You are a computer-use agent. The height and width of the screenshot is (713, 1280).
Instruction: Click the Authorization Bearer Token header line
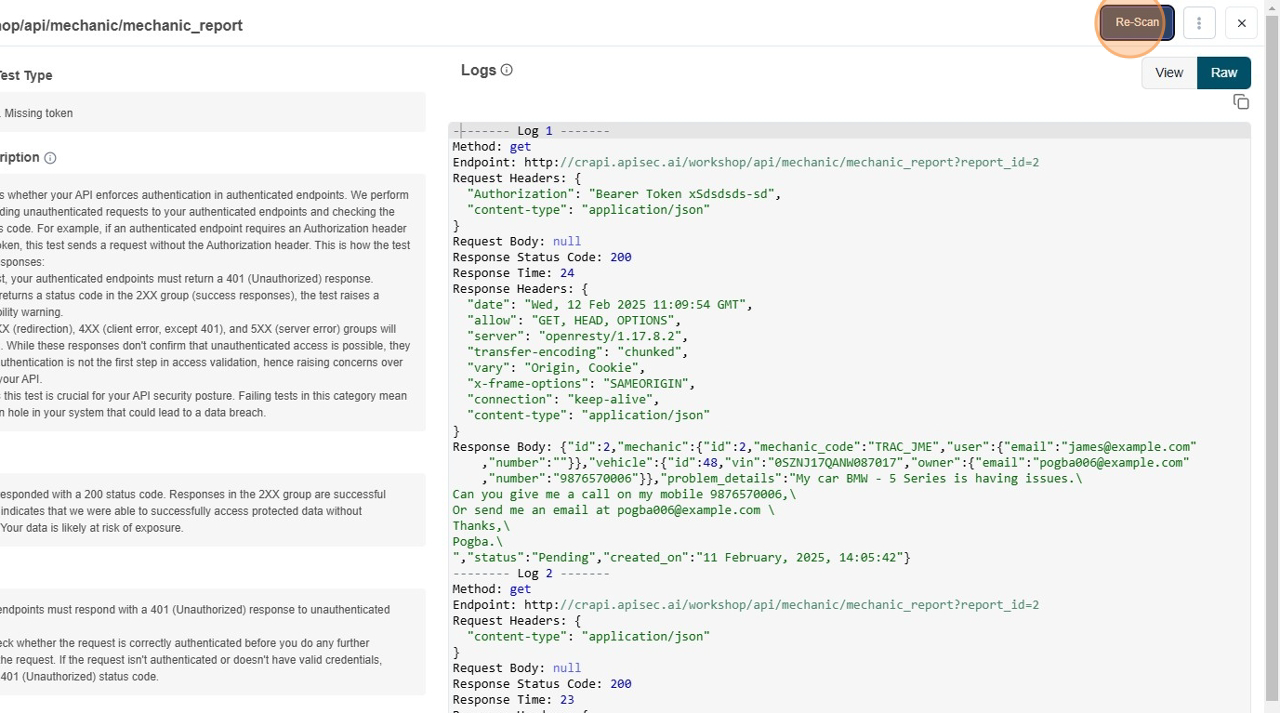pyautogui.click(x=623, y=194)
